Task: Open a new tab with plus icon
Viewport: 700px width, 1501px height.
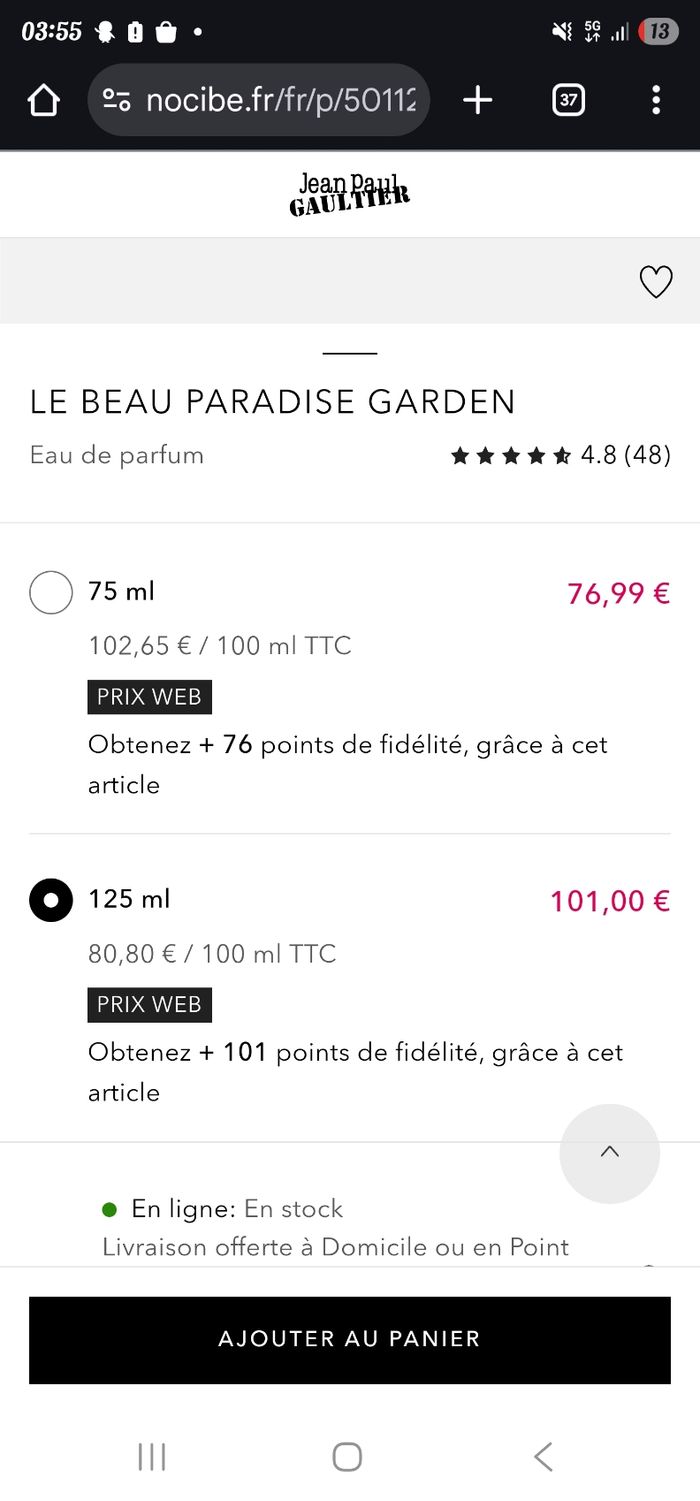Action: click(478, 100)
